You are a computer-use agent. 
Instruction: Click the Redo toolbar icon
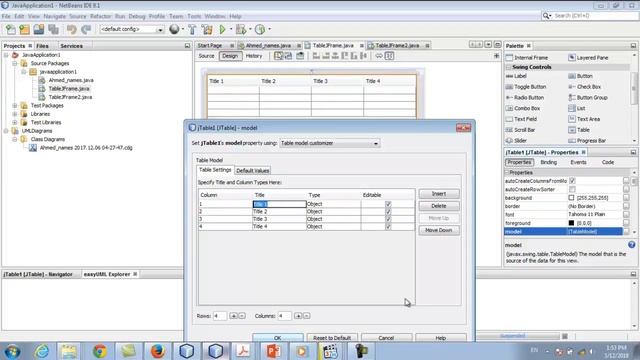(x=86, y=29)
